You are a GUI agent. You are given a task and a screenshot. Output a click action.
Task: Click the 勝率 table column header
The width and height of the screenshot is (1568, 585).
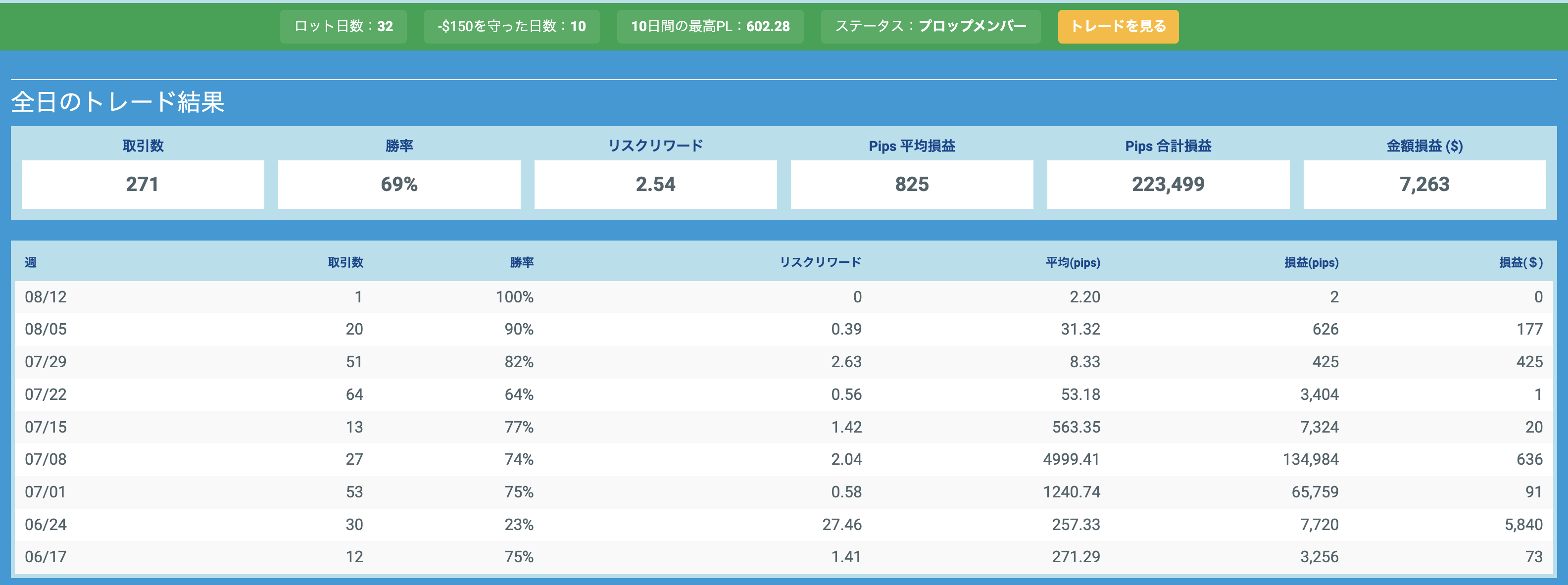[522, 262]
